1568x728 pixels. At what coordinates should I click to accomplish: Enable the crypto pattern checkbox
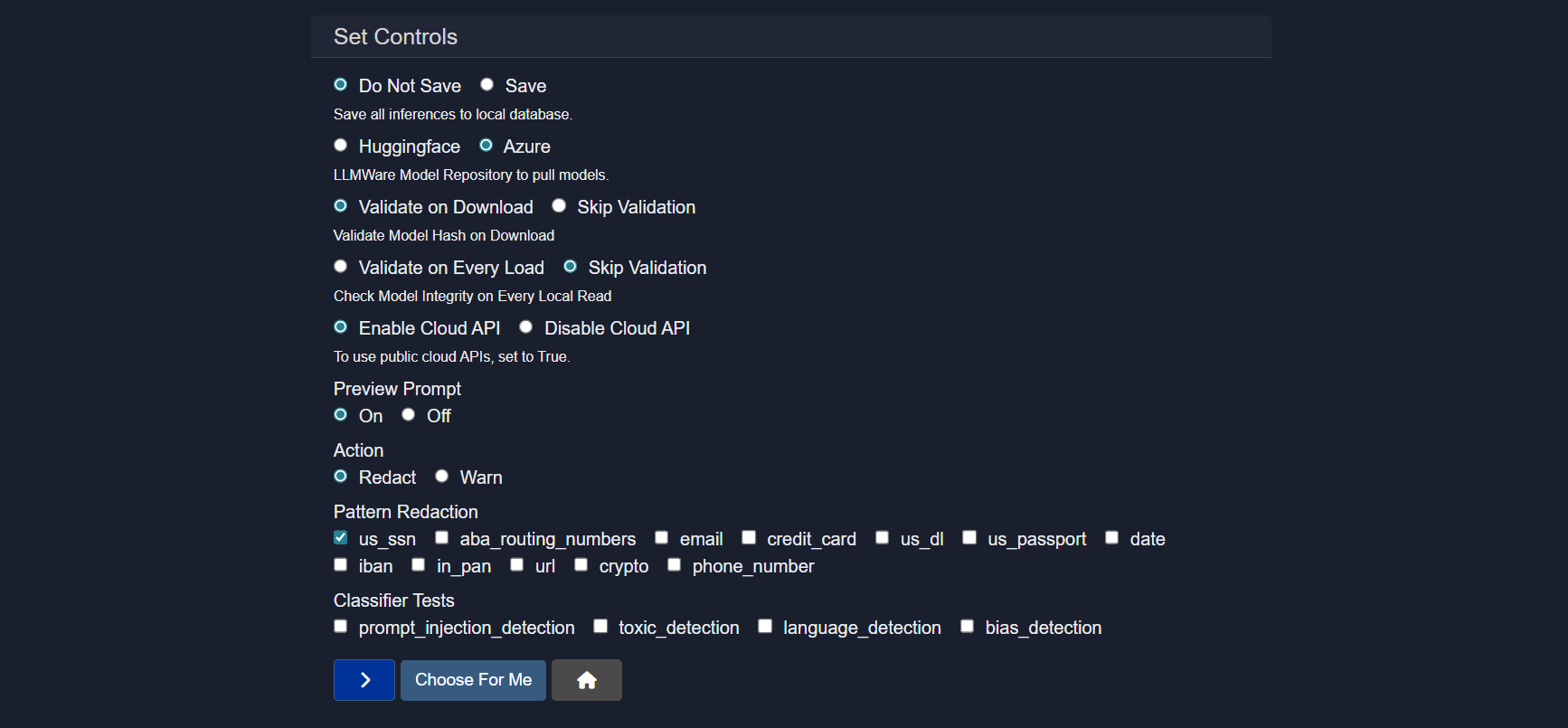581,565
